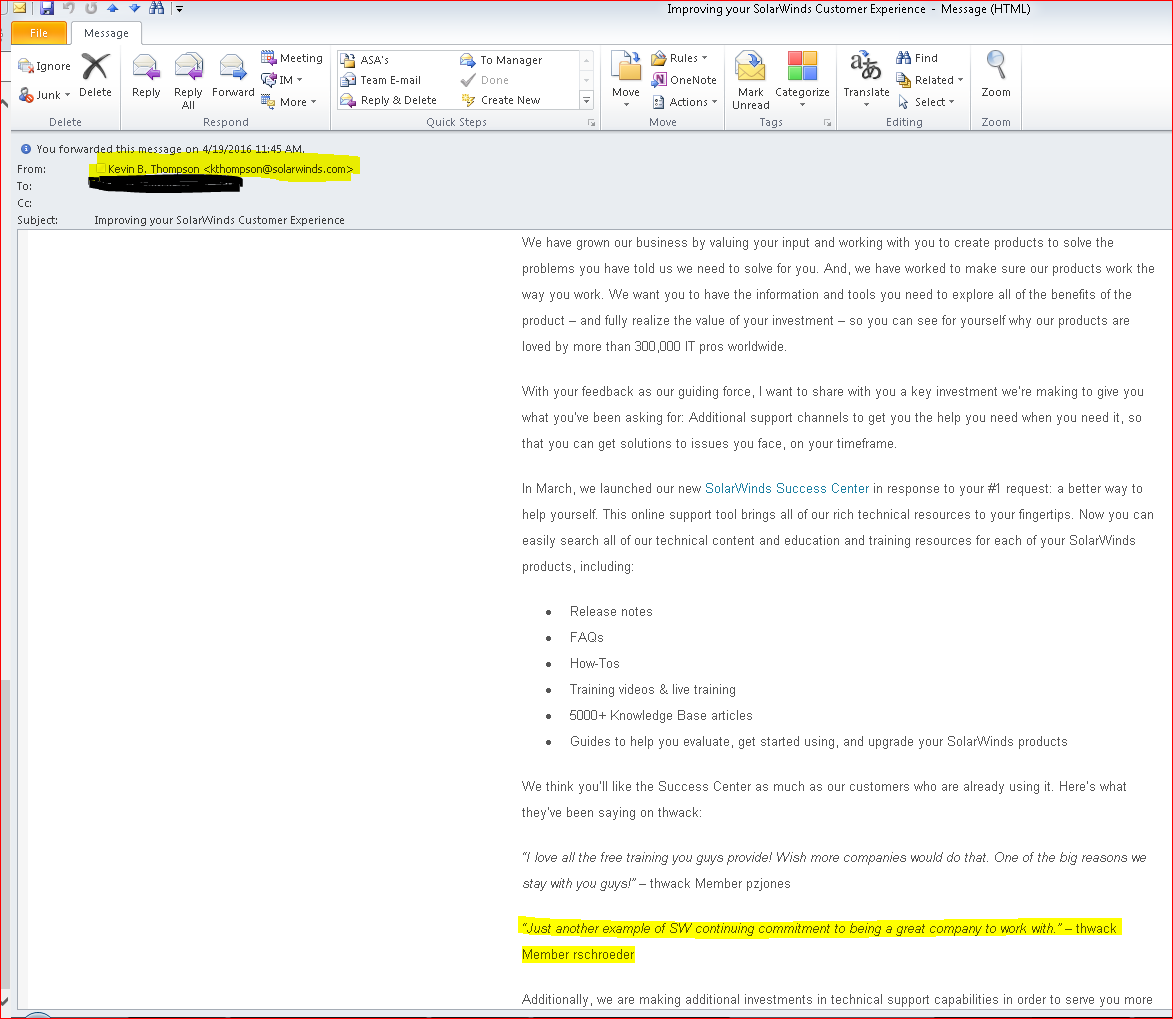Click the 'How-Tos' bullet item
This screenshot has width=1173, height=1019.
pos(594,664)
